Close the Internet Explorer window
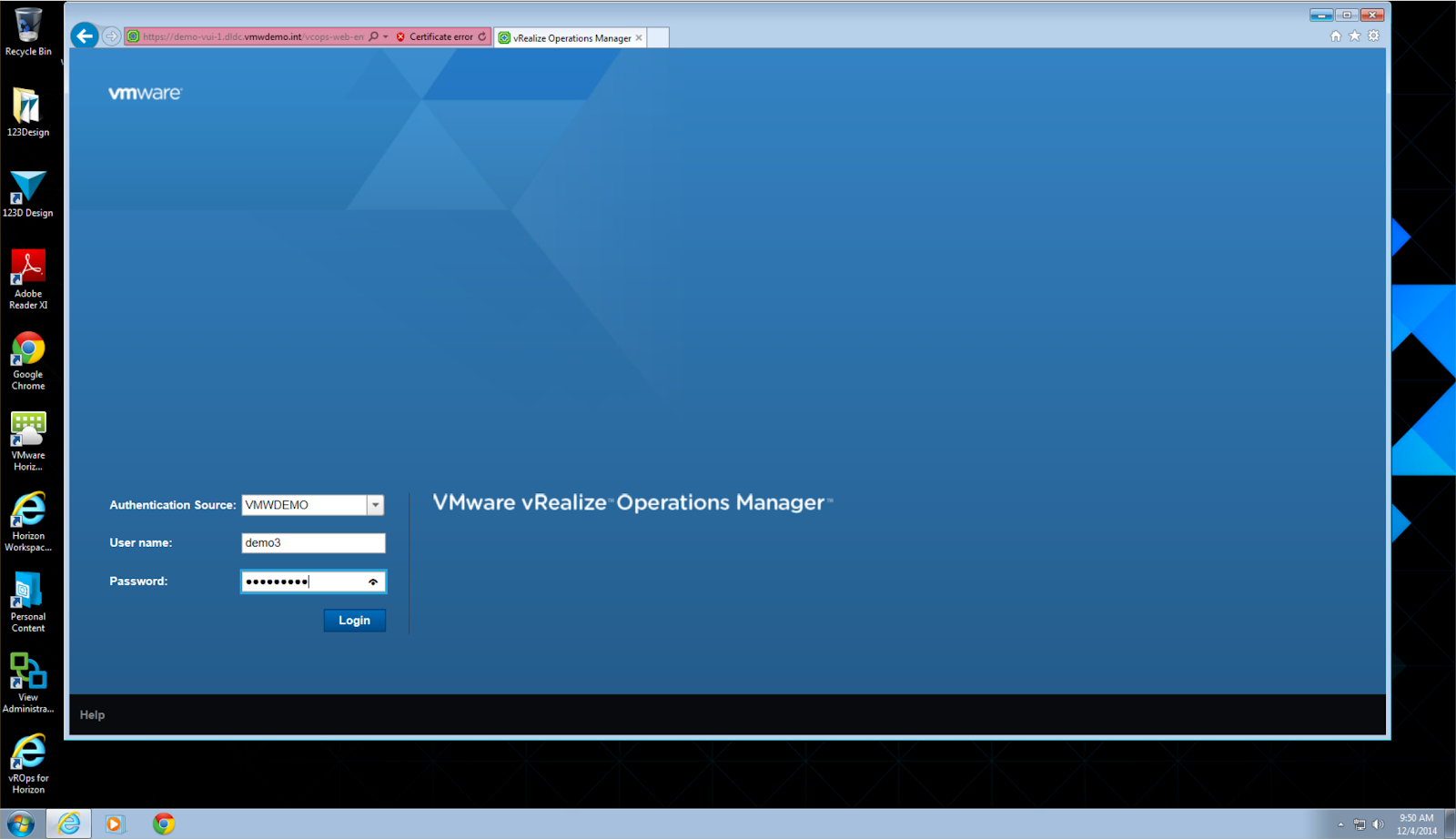The width and height of the screenshot is (1456, 839). click(x=1372, y=15)
